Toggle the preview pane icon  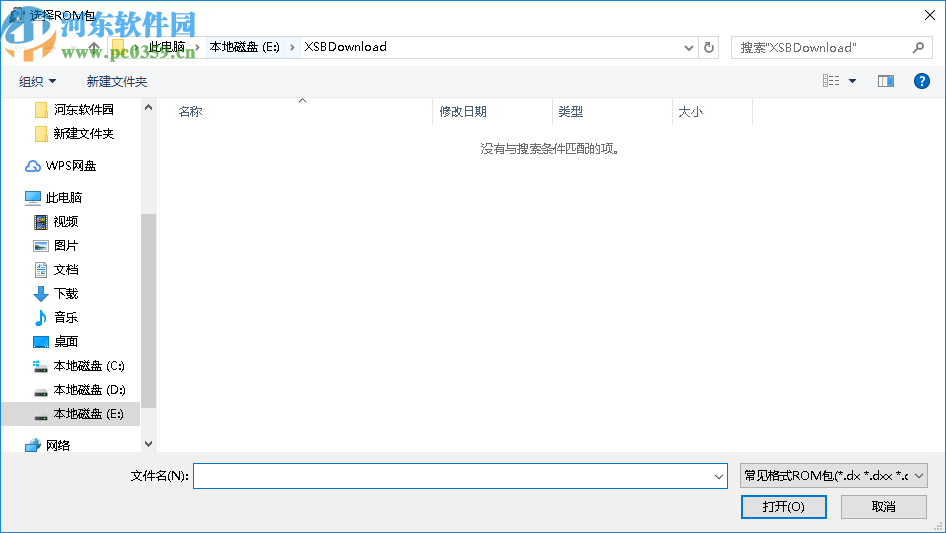tap(885, 81)
